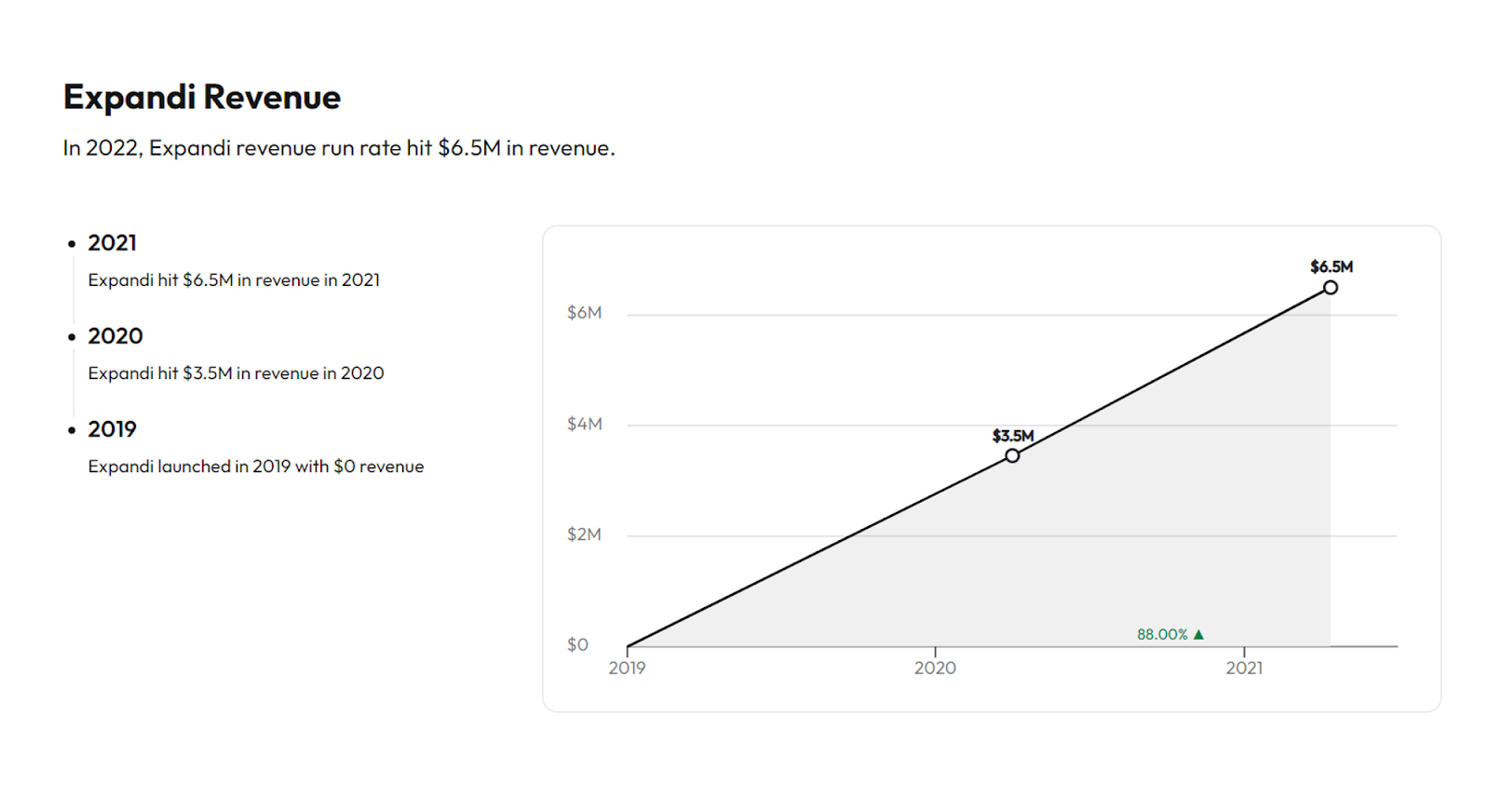1490x812 pixels.
Task: Click the $2M y-axis label
Action: point(585,535)
